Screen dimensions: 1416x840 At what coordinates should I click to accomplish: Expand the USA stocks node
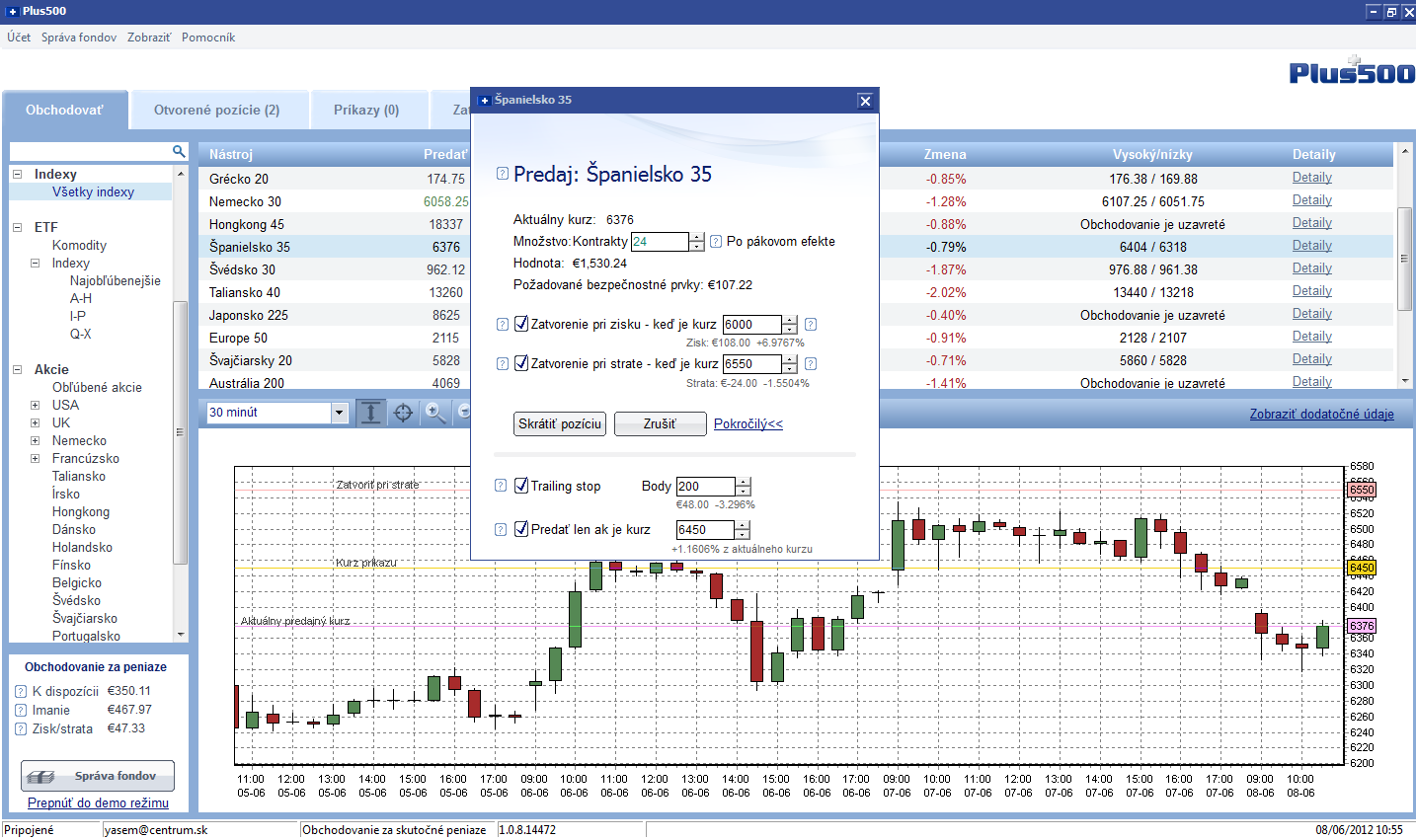tap(35, 406)
